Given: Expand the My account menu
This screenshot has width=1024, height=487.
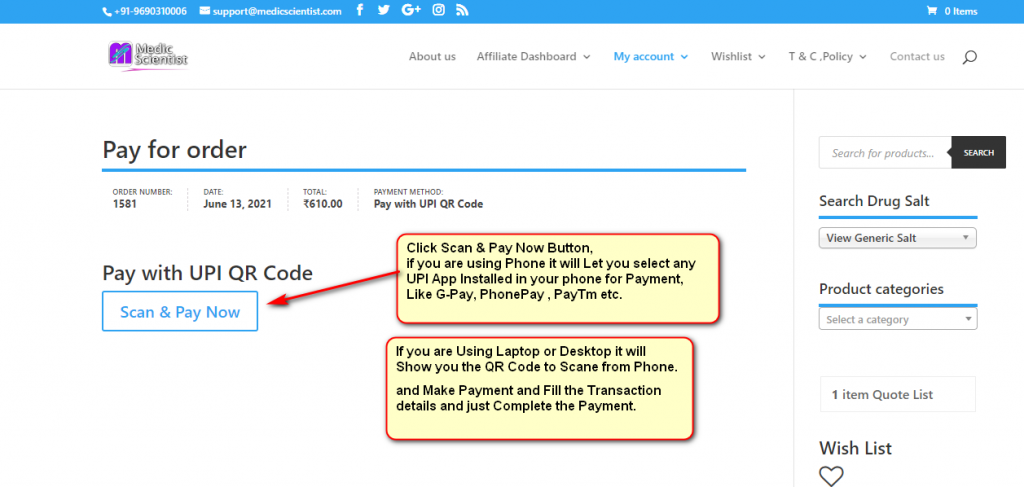Looking at the screenshot, I should 650,57.
